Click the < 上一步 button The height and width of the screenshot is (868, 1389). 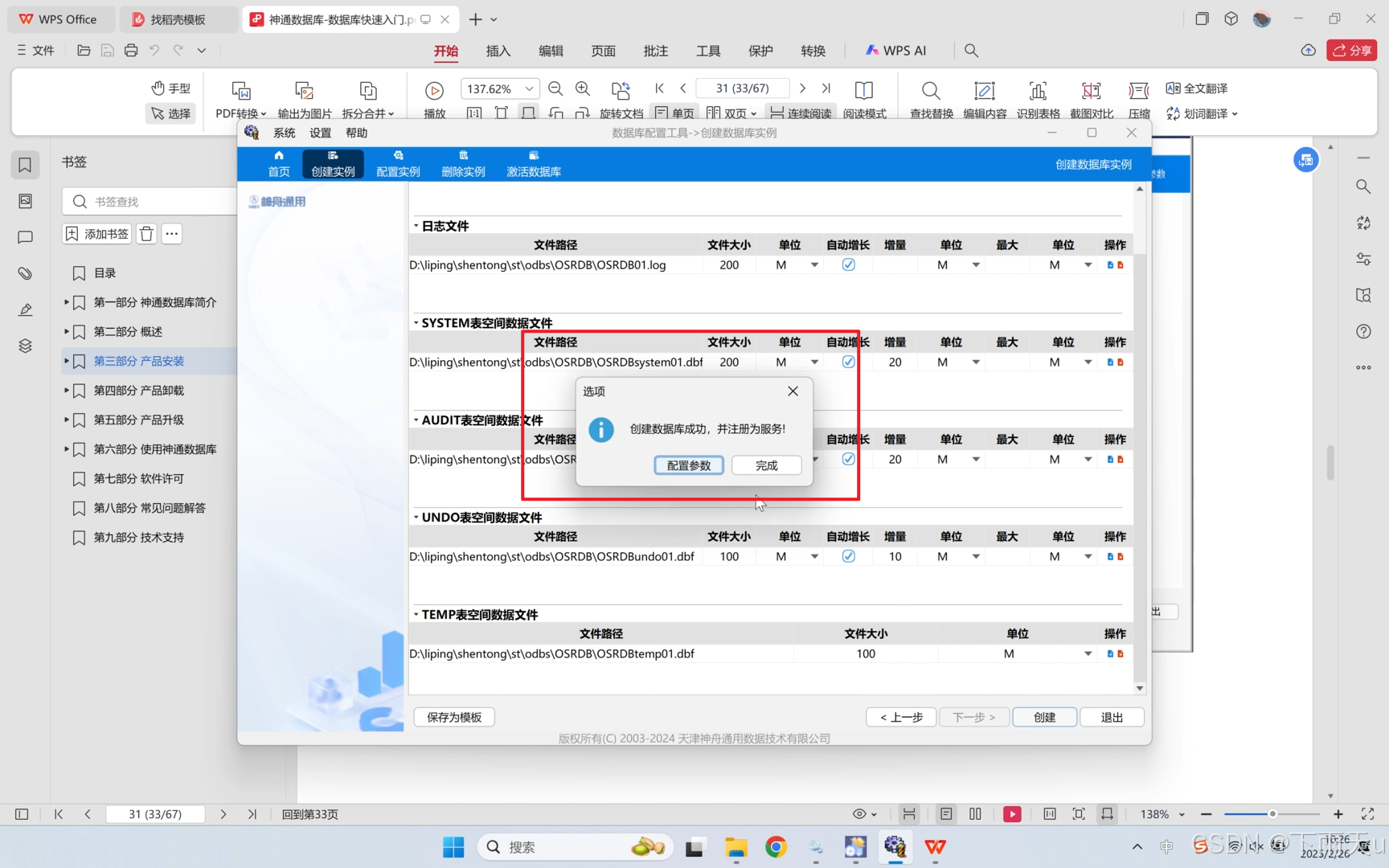901,717
